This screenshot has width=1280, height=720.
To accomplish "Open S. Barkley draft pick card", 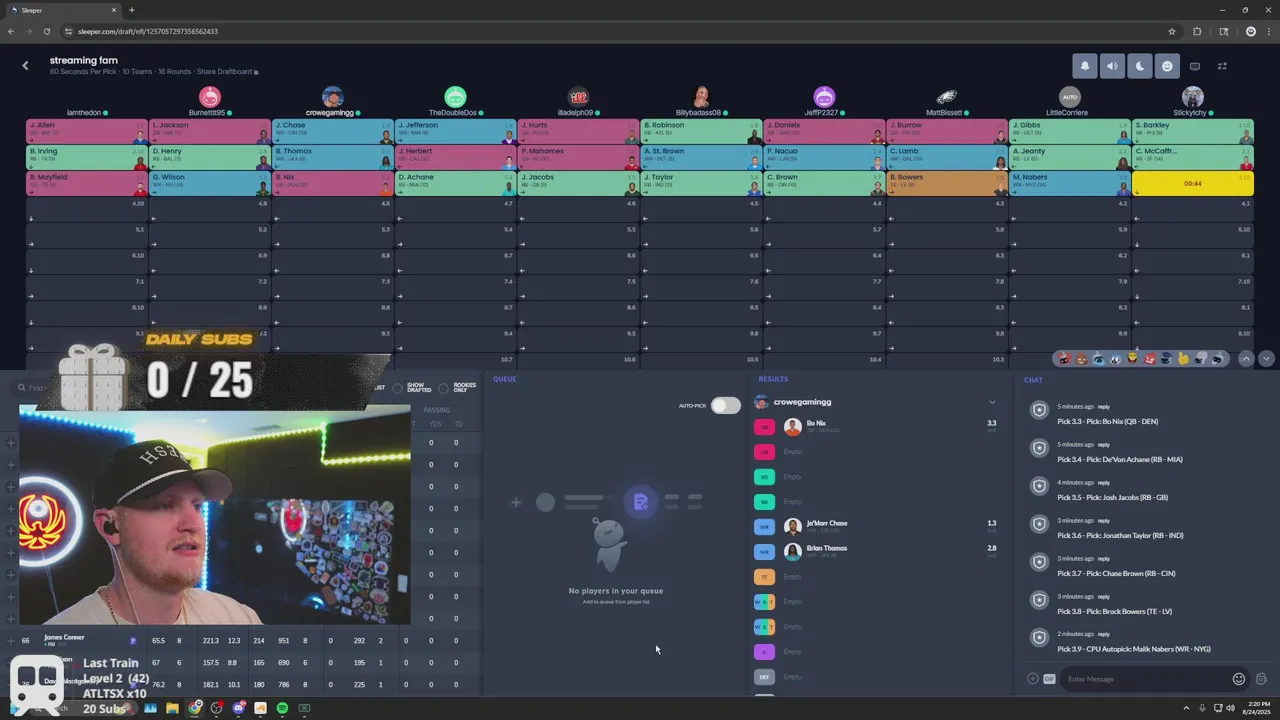I will pos(1192,131).
